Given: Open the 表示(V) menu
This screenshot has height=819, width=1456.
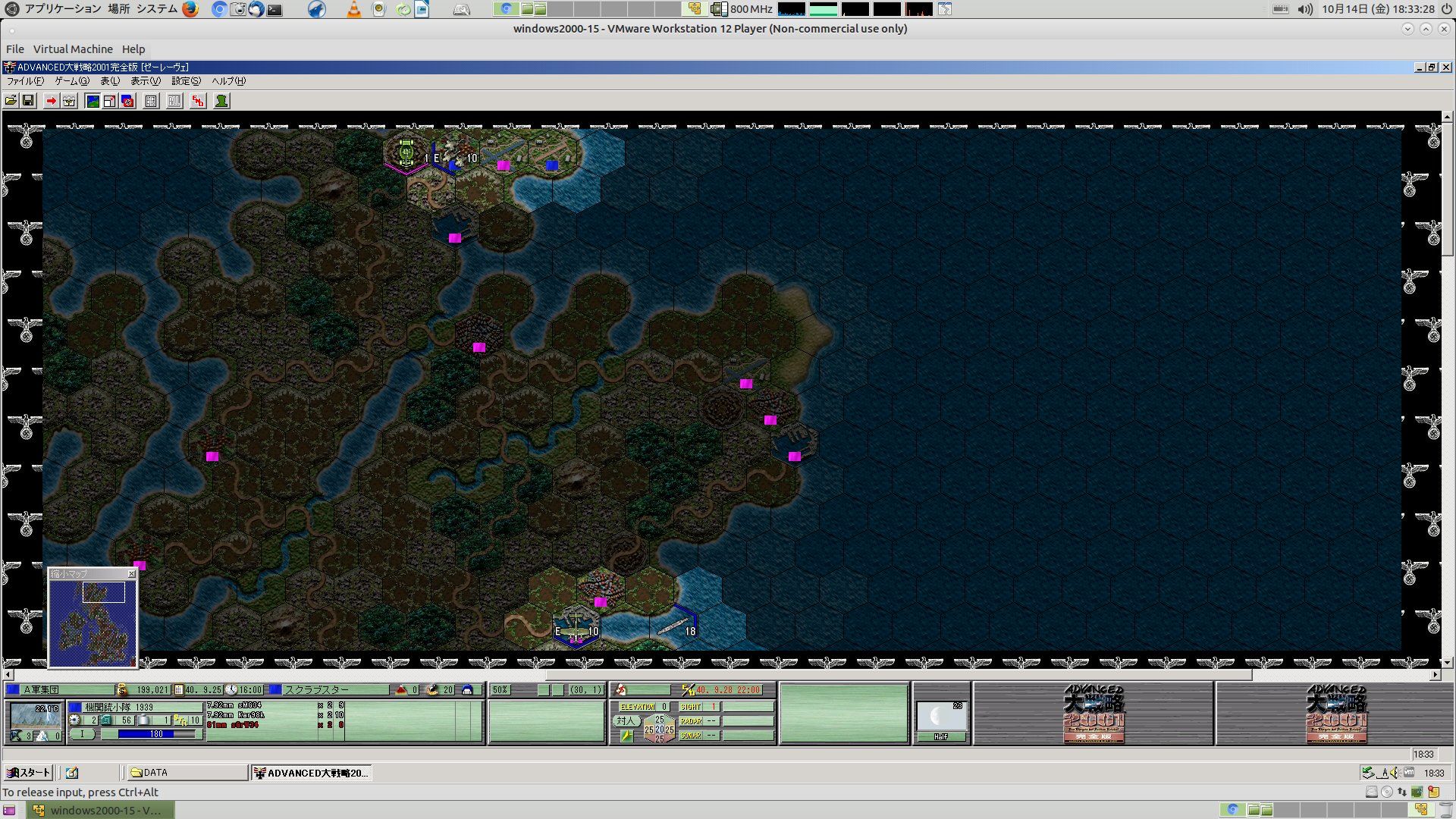Looking at the screenshot, I should pyautogui.click(x=146, y=81).
